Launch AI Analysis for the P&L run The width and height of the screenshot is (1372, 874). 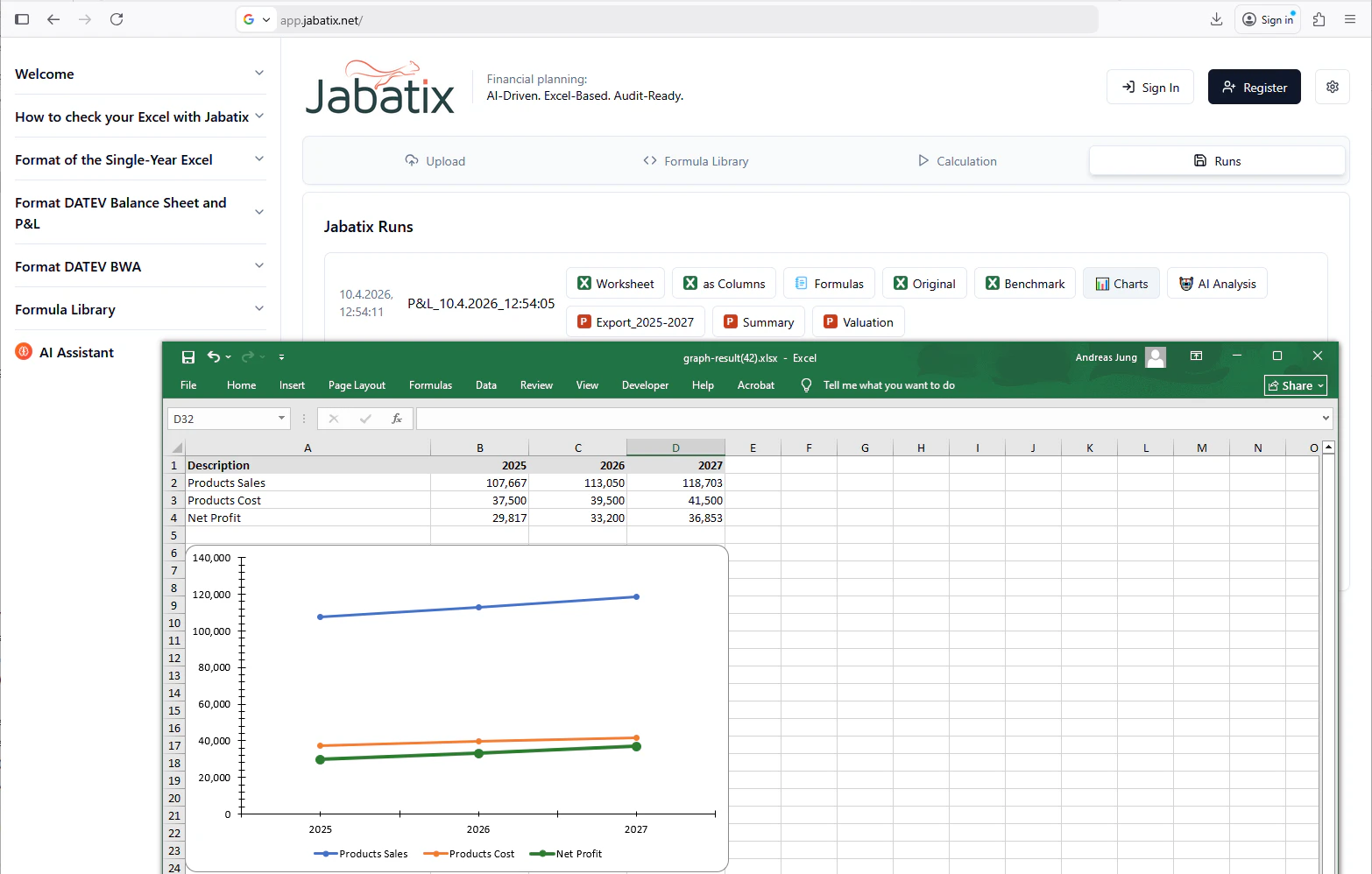pyautogui.click(x=1217, y=283)
